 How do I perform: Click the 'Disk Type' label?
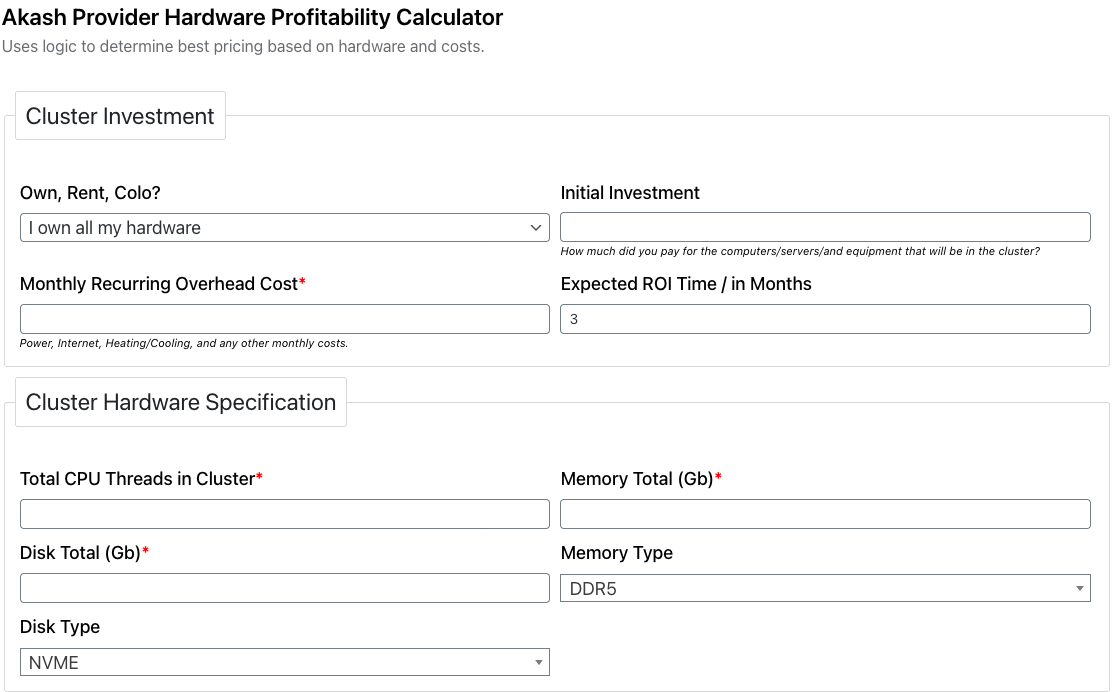pyautogui.click(x=60, y=627)
